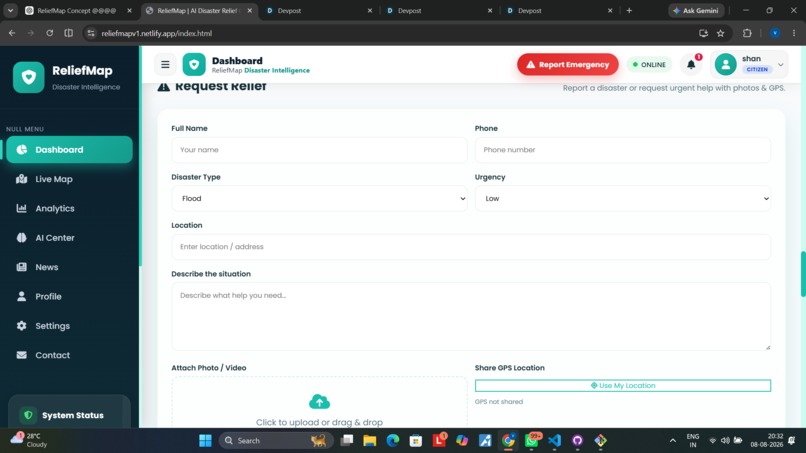Click the shield logo beside Dashboard title
The width and height of the screenshot is (806, 453).
click(194, 64)
